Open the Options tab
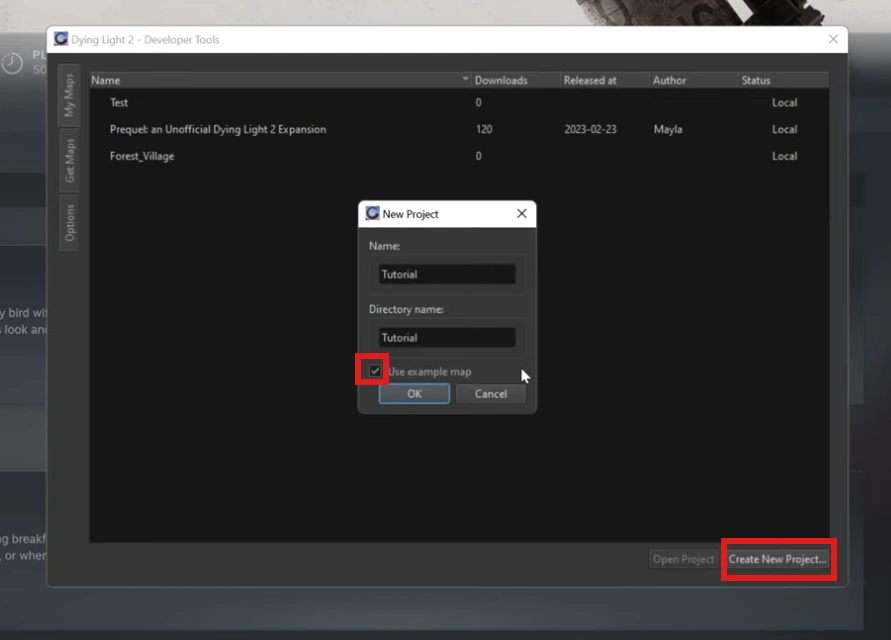 [x=69, y=223]
